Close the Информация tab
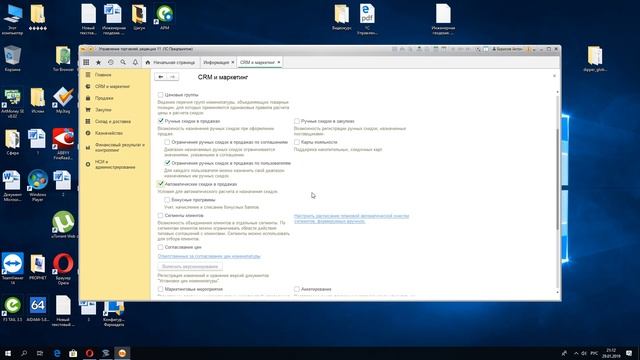The height and width of the screenshot is (360, 640). [x=233, y=62]
